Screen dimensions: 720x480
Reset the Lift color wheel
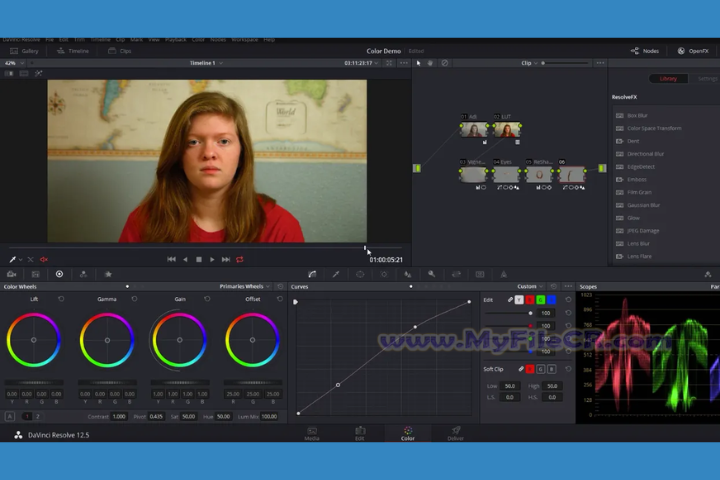[61, 299]
